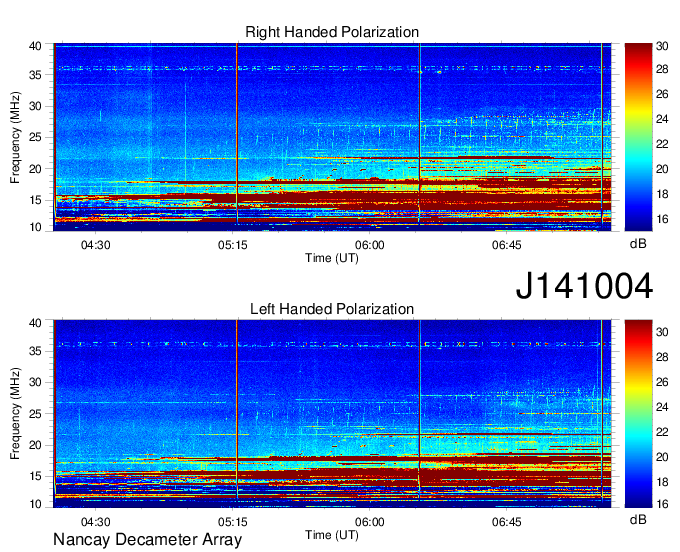This screenshot has height=552, width=680.
Task: Click the 25 MHz tick label on top plot
Action: click(x=35, y=137)
